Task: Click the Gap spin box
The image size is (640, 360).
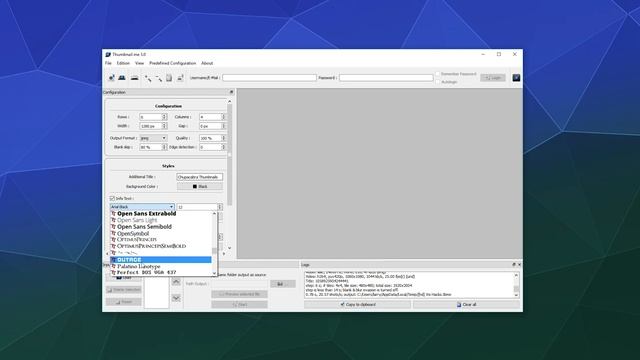Action: [212, 126]
